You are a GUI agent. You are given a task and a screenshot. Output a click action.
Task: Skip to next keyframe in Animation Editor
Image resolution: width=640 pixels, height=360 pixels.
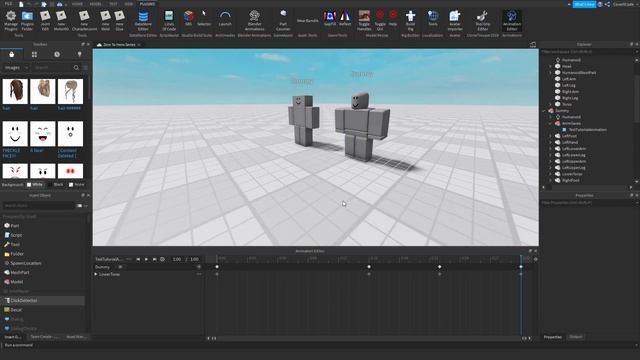point(154,259)
